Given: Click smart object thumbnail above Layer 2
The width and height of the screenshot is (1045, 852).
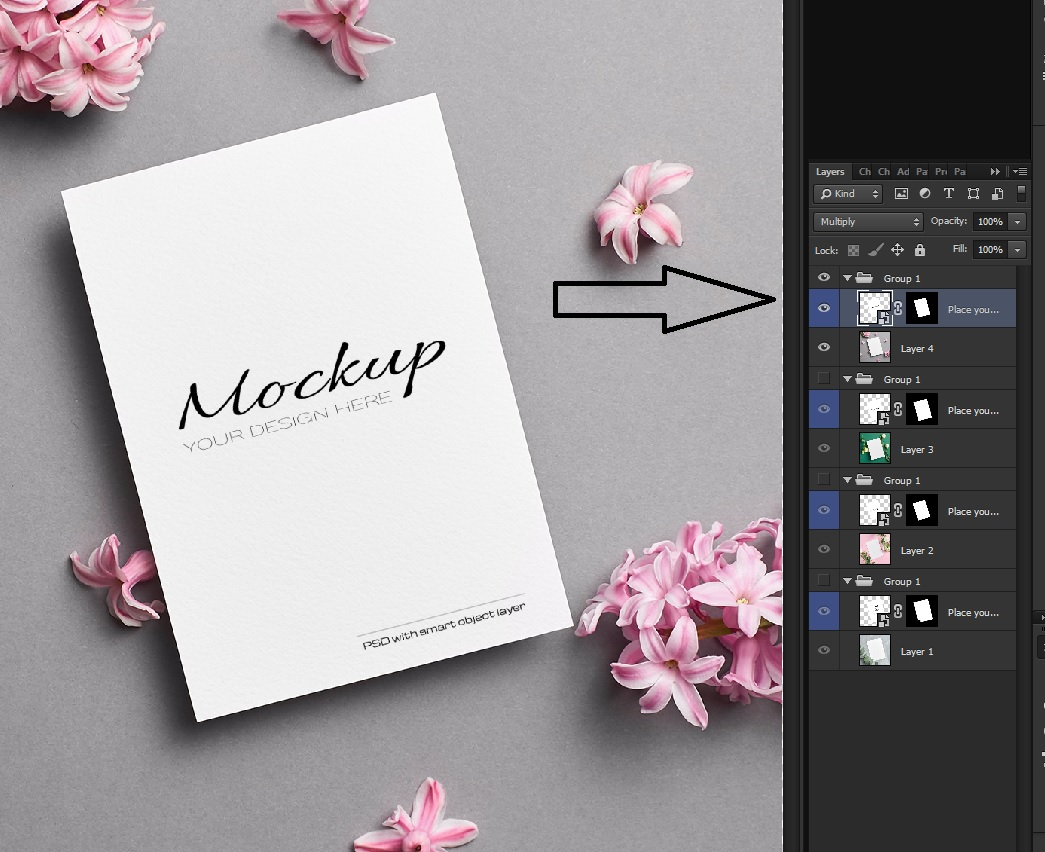Looking at the screenshot, I should coord(875,510).
